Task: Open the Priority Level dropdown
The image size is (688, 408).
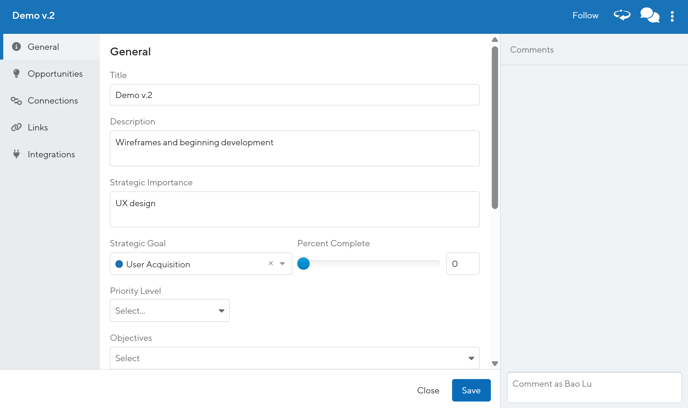Action: [170, 311]
